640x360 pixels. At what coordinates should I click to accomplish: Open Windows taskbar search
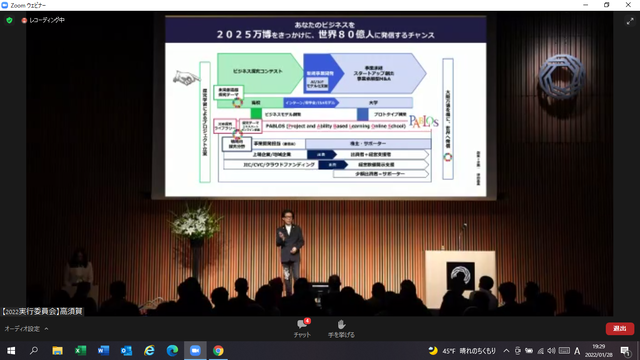(x=34, y=351)
